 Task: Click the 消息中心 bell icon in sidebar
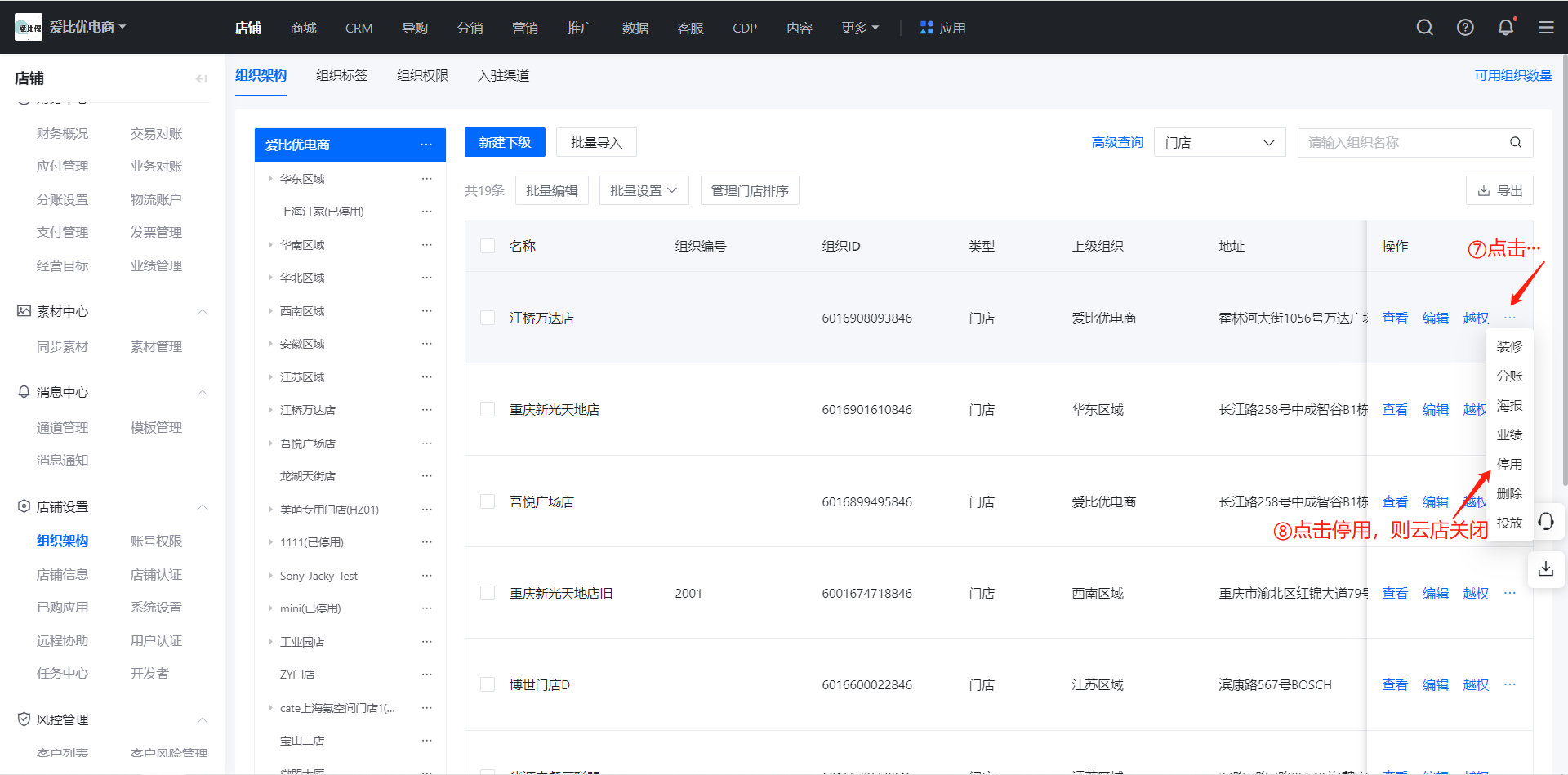(24, 392)
